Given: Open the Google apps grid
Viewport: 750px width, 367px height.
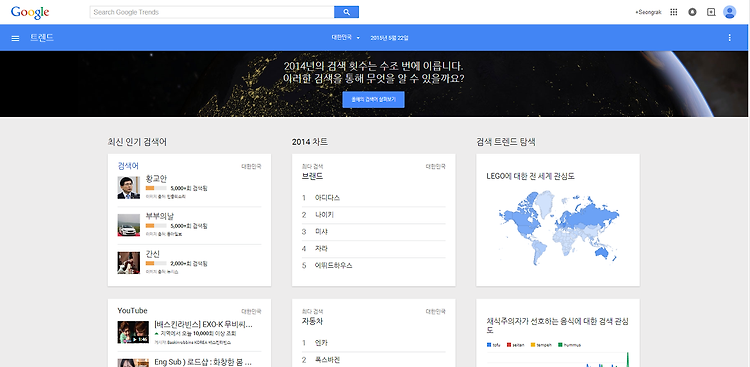Looking at the screenshot, I should pyautogui.click(x=673, y=12).
